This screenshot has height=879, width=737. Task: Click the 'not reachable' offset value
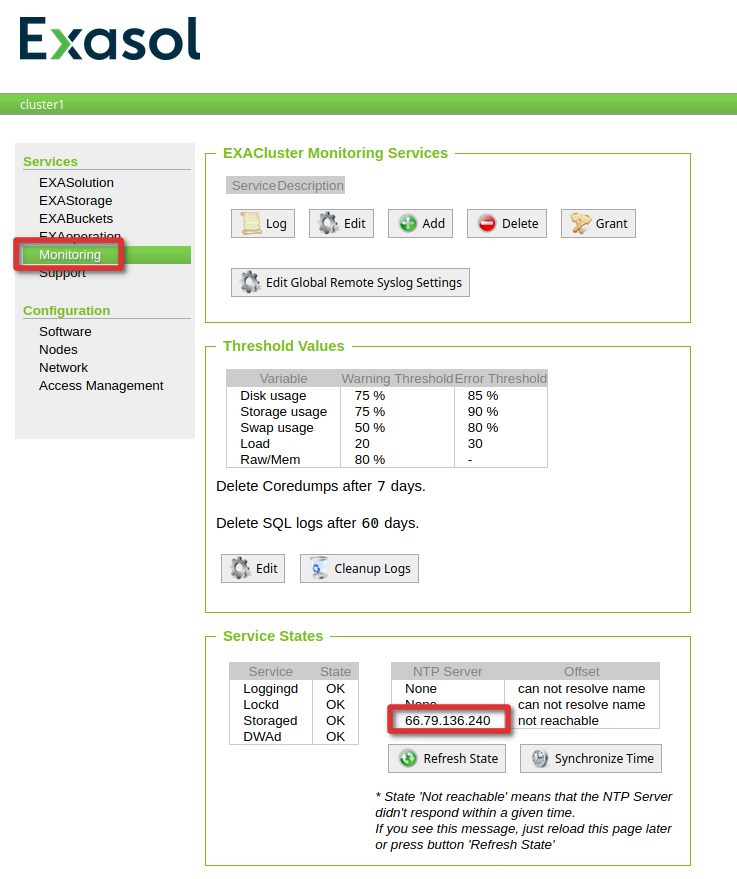[x=558, y=720]
